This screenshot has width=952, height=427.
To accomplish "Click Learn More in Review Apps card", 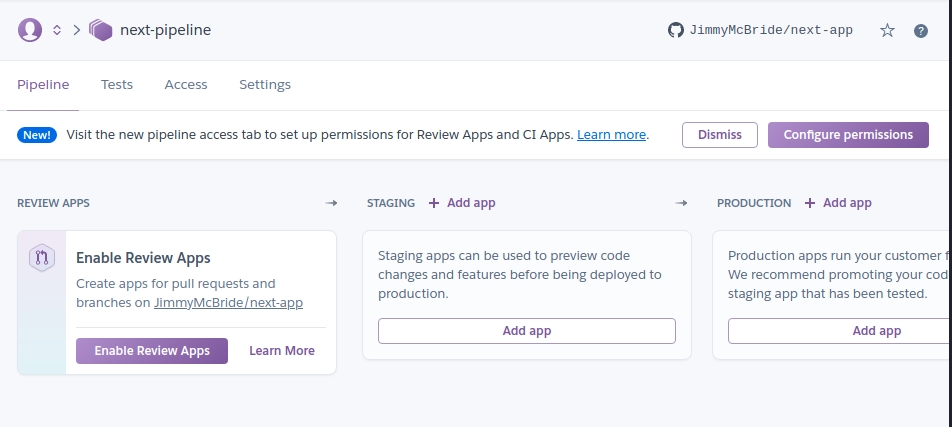I will point(282,351).
